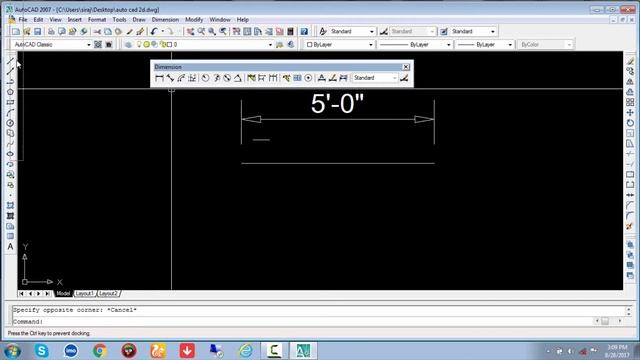Click the Plot printer icon
640x360 pixels.
coord(51,31)
